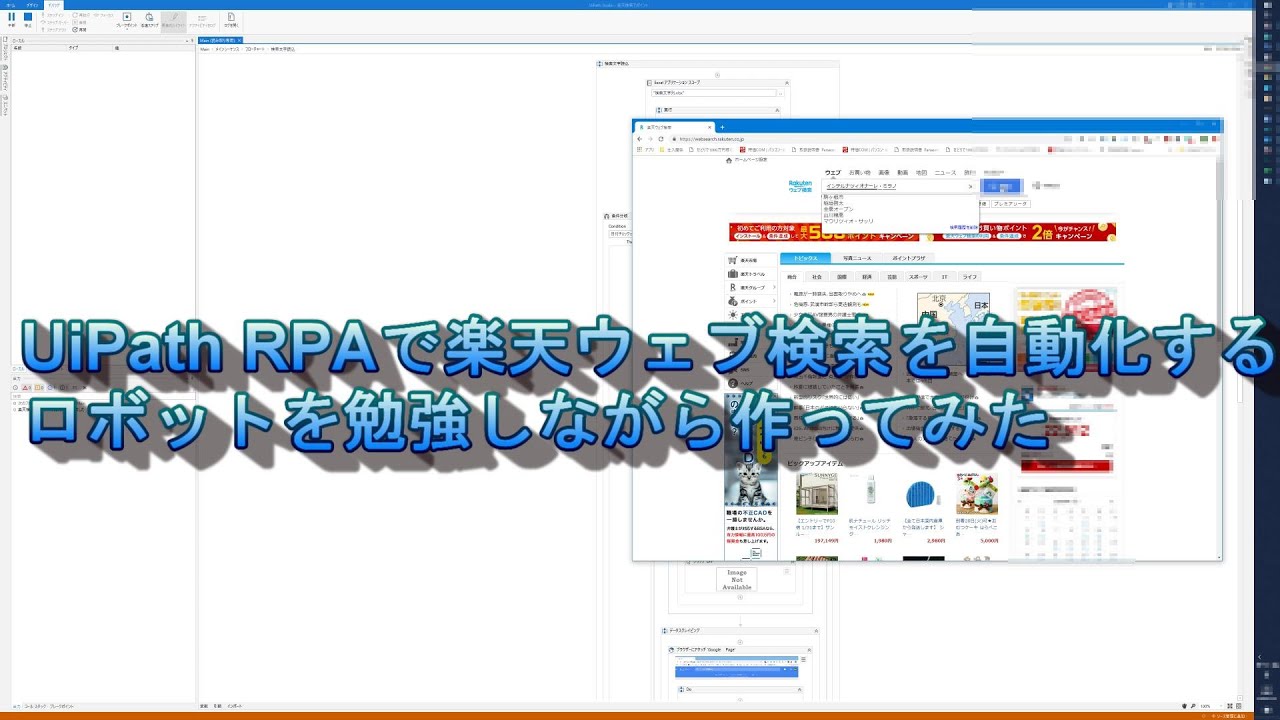The height and width of the screenshot is (720, 1280).
Task: Select the 地図 search category
Action: click(922, 173)
